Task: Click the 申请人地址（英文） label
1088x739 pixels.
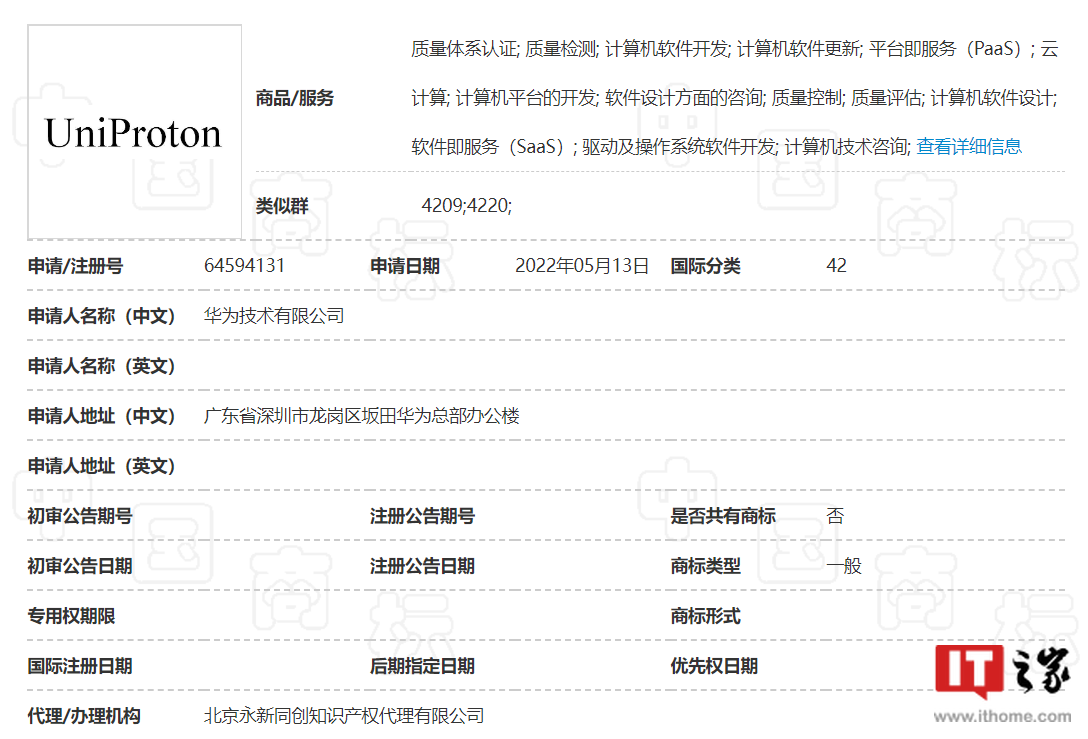Action: 101,466
